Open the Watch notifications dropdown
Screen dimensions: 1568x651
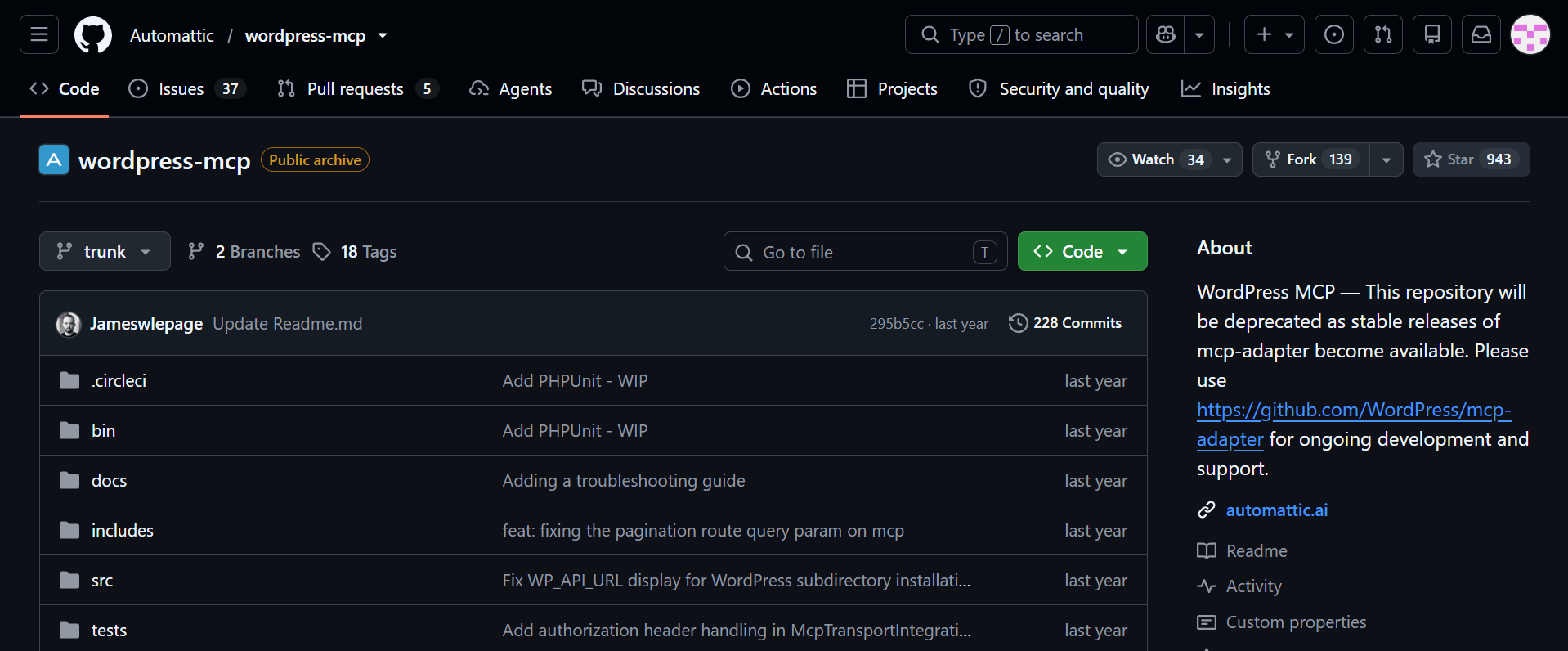click(x=1169, y=159)
